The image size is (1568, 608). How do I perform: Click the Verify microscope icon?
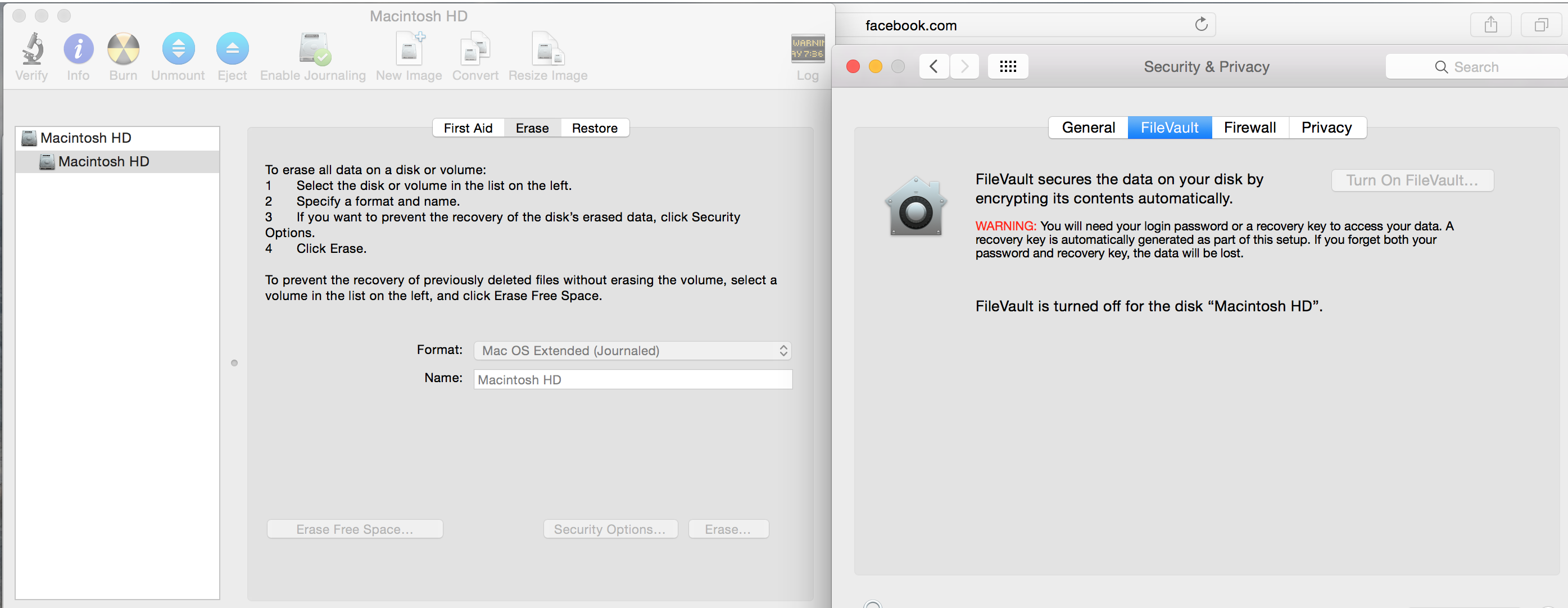tap(32, 49)
